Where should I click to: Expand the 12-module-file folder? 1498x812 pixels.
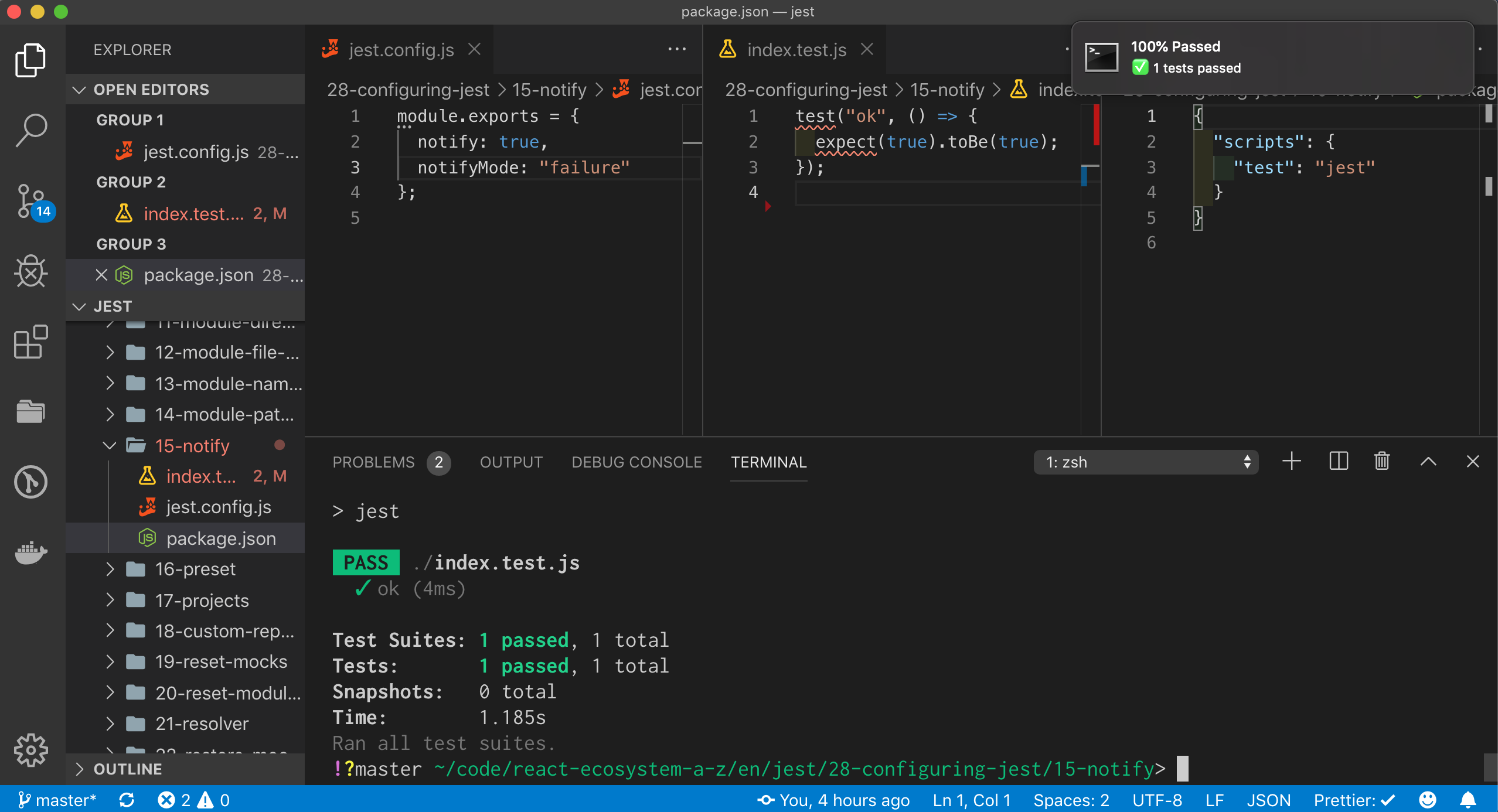tap(185, 352)
